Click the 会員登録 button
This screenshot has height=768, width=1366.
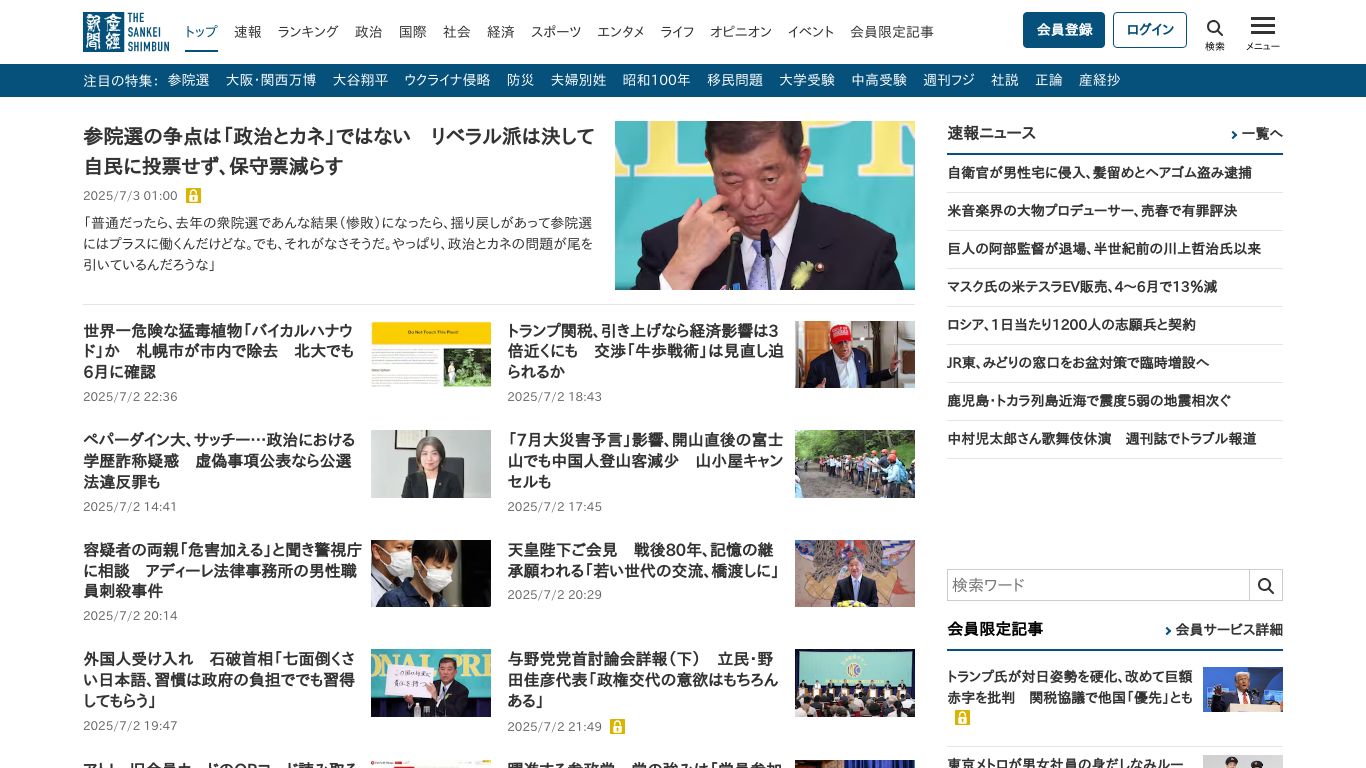point(1064,30)
